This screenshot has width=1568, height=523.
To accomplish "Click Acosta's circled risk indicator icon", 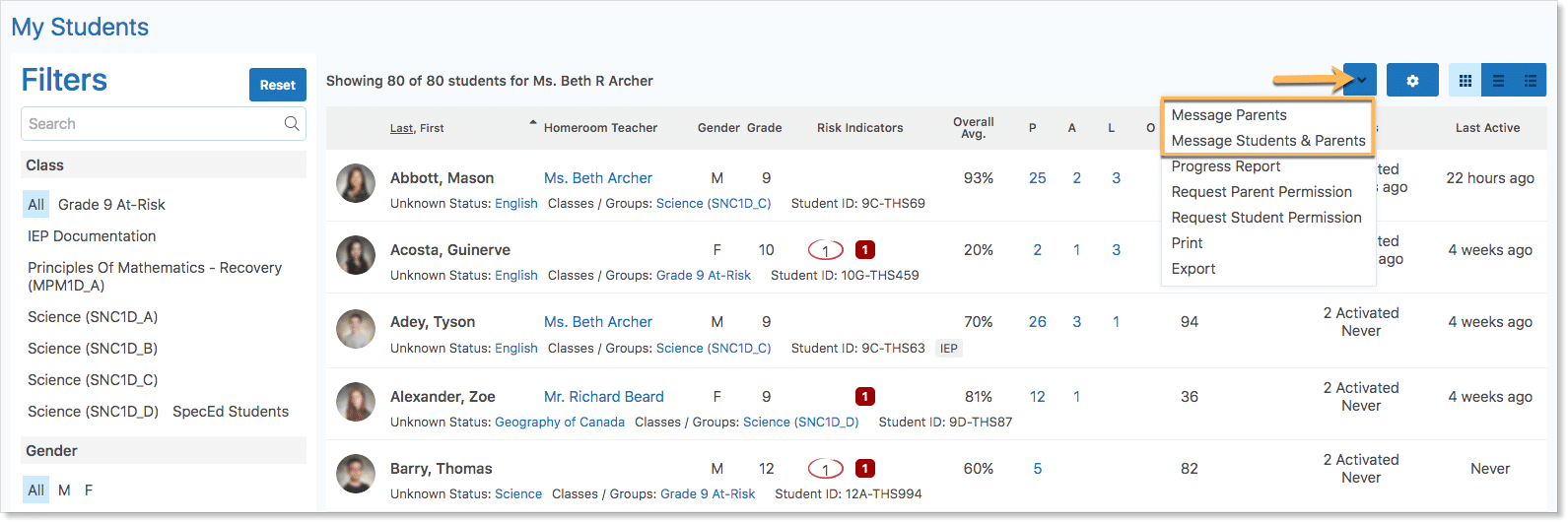I will tap(825, 250).
